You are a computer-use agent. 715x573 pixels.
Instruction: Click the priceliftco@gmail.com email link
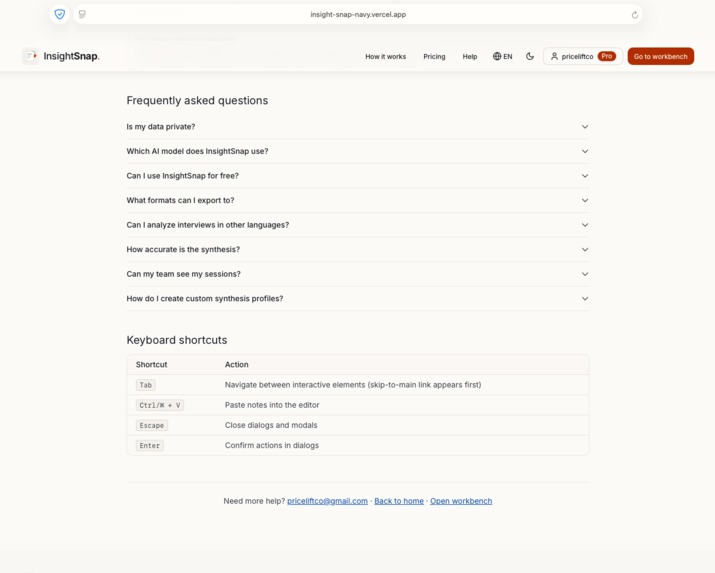point(327,501)
